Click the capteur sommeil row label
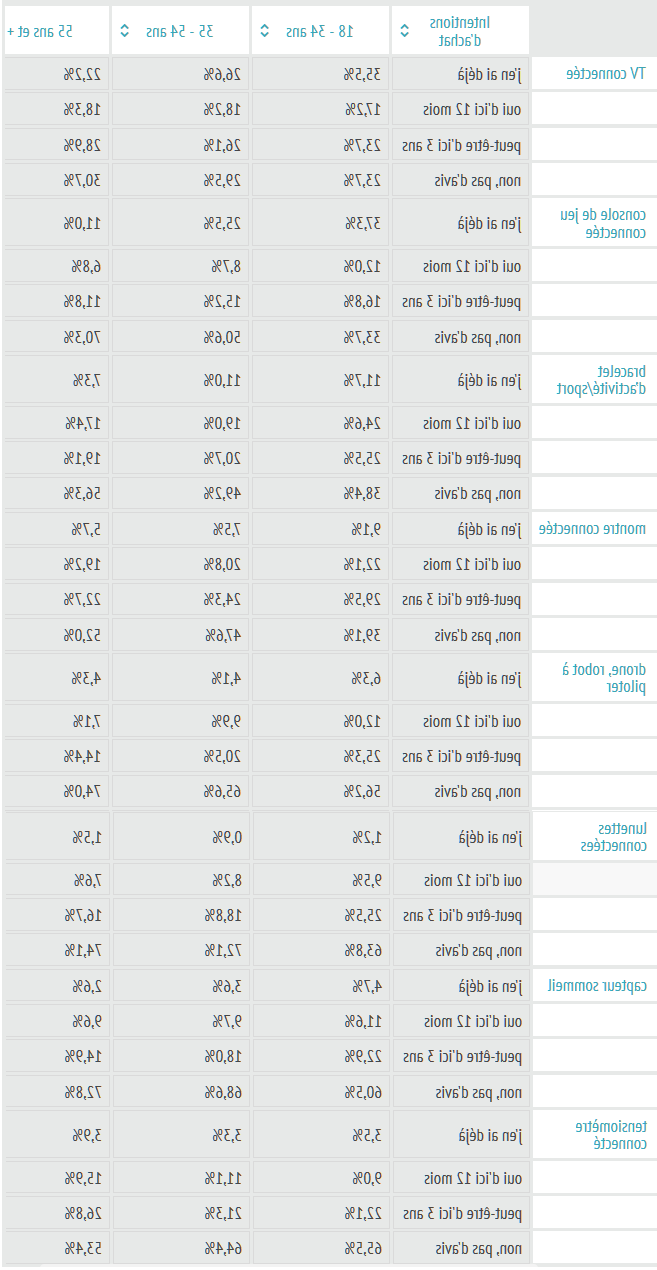This screenshot has height=1270, width=657. click(x=597, y=986)
